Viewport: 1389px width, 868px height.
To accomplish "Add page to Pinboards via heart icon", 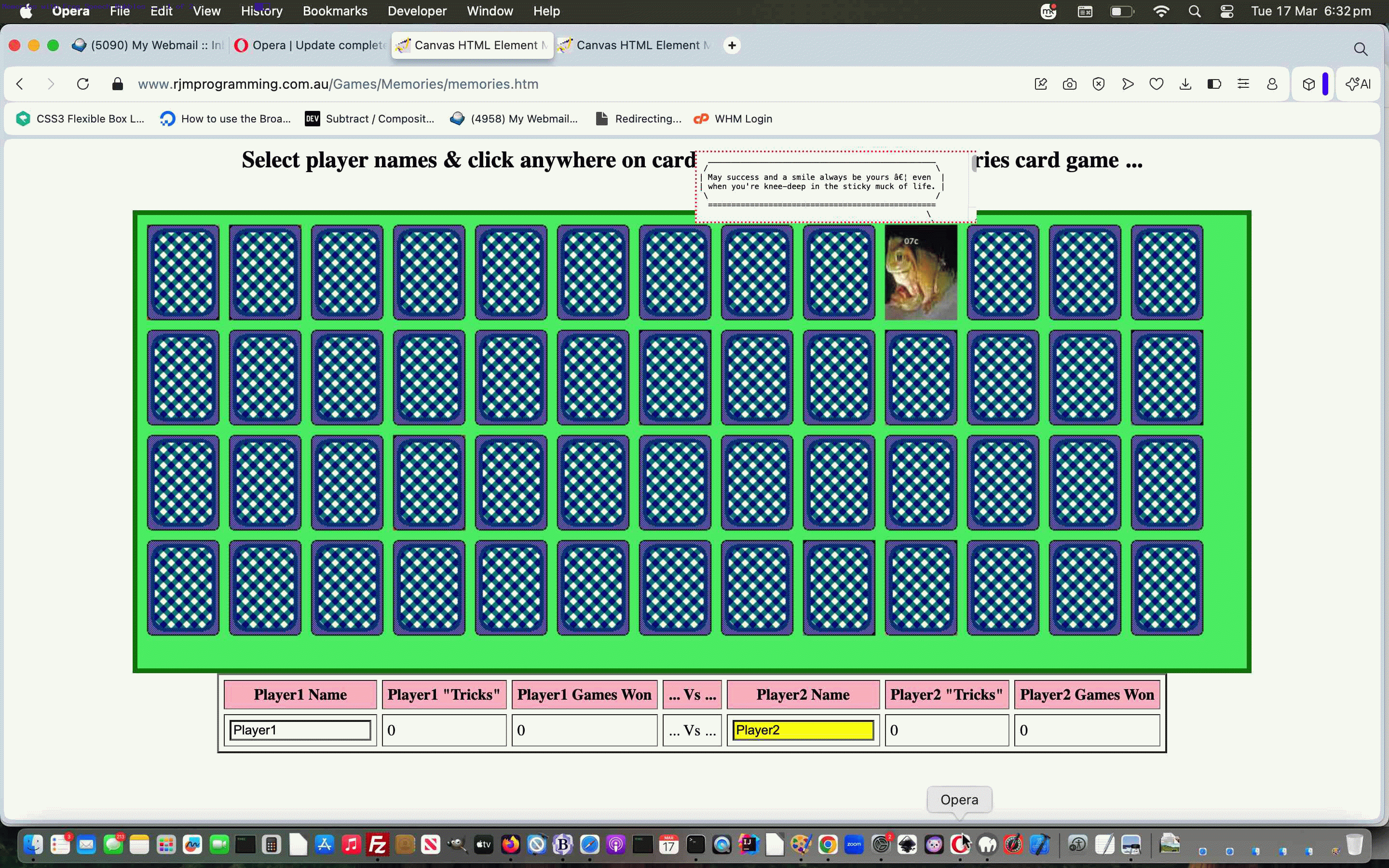I will [1156, 84].
